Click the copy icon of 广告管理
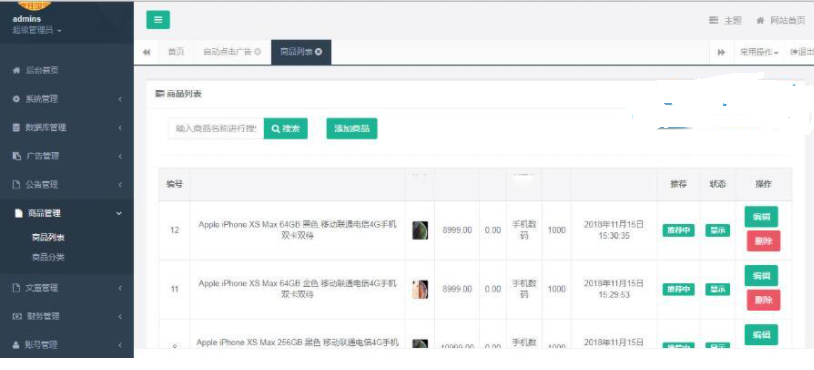 [x=16, y=156]
